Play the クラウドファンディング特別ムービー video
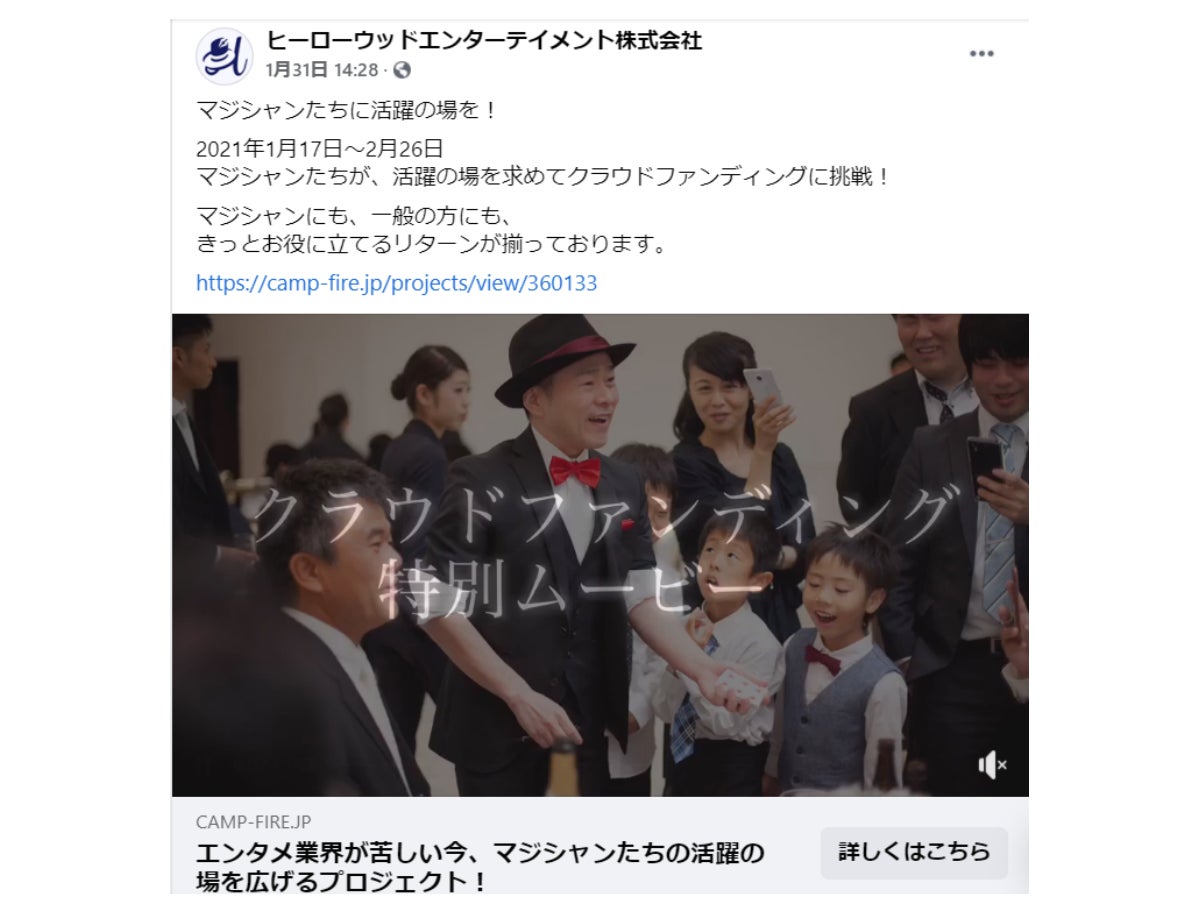The image size is (1200, 900). pos(600,555)
